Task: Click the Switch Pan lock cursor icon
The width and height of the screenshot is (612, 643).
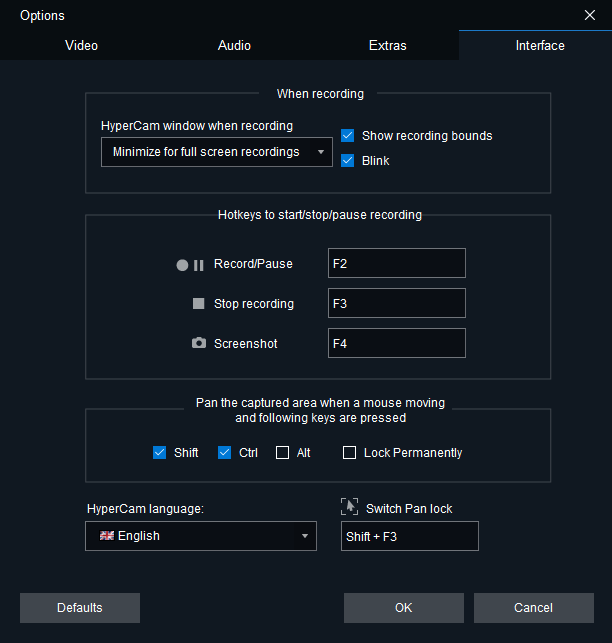Action: click(349, 507)
